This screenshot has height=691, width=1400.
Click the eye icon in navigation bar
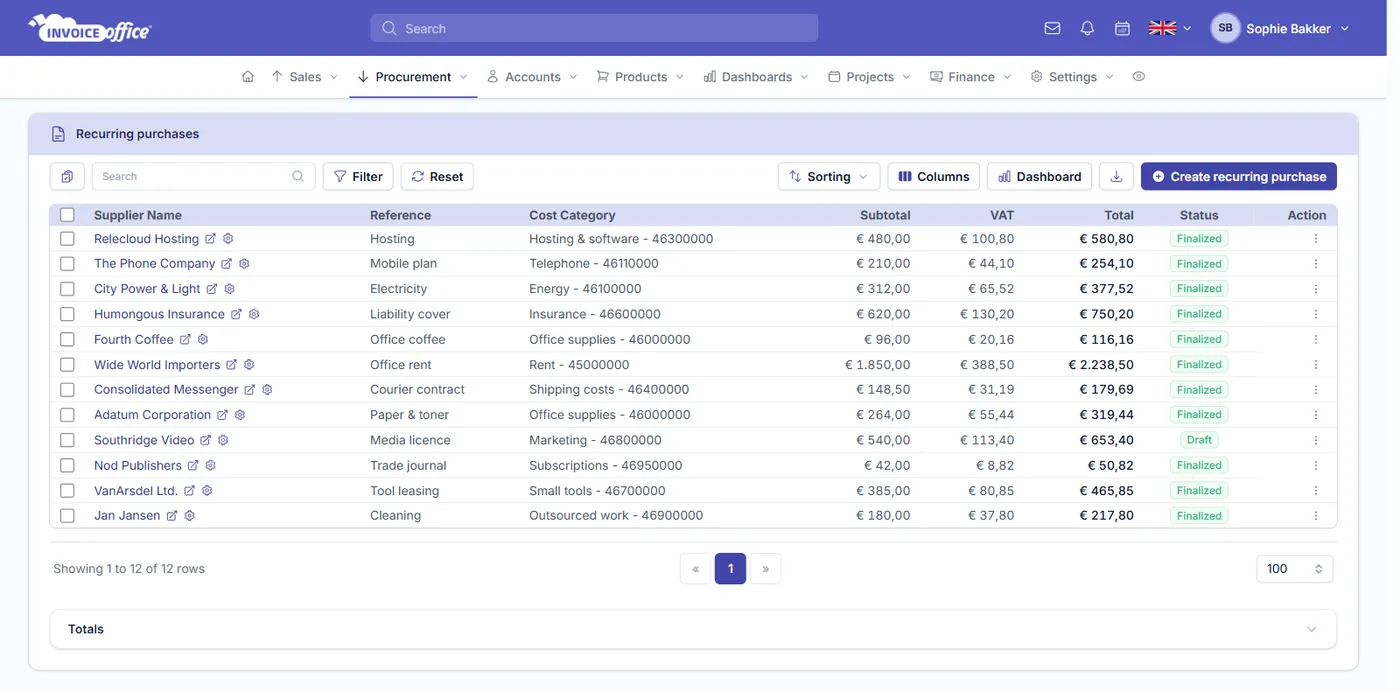click(1138, 77)
